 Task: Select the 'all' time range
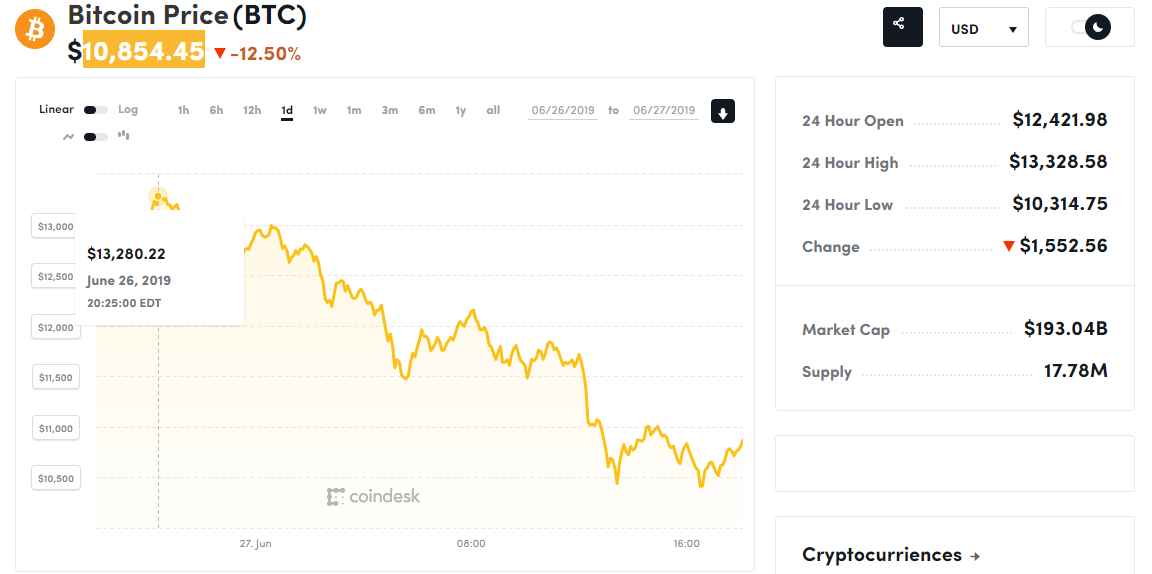(x=493, y=110)
